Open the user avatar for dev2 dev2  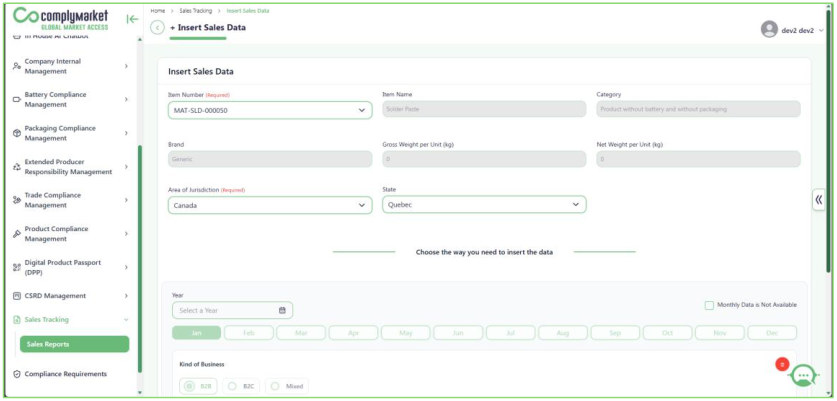[769, 29]
